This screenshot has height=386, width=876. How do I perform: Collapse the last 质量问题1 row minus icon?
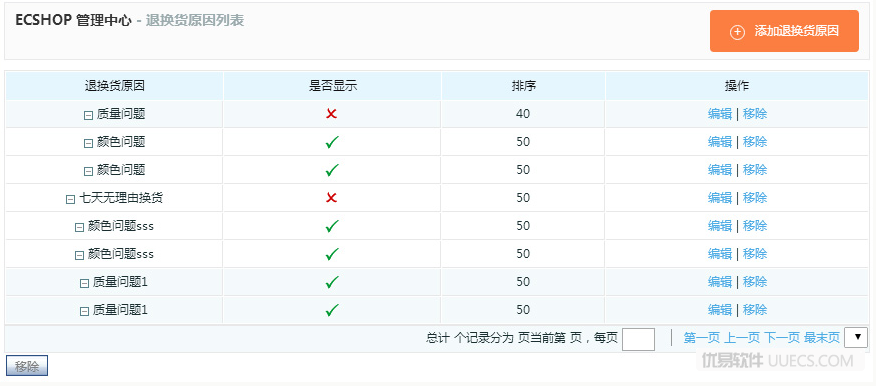click(84, 311)
